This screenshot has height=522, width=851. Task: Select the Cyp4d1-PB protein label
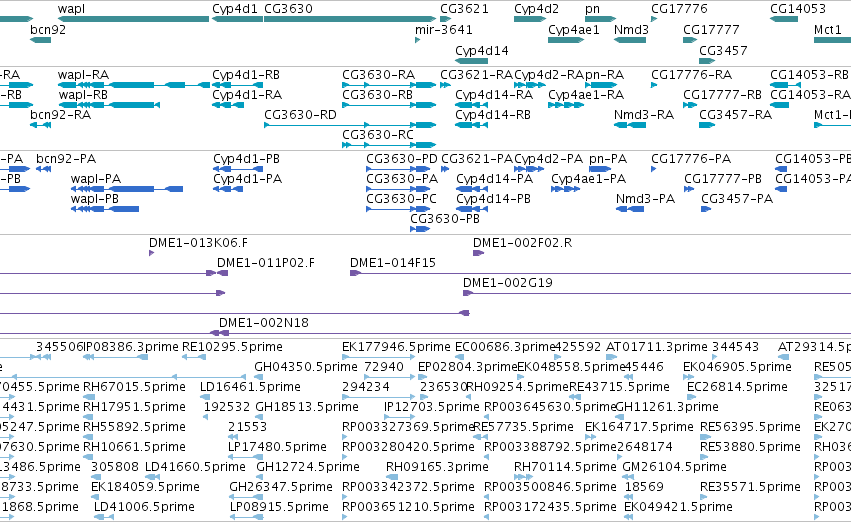pyautogui.click(x=246, y=159)
